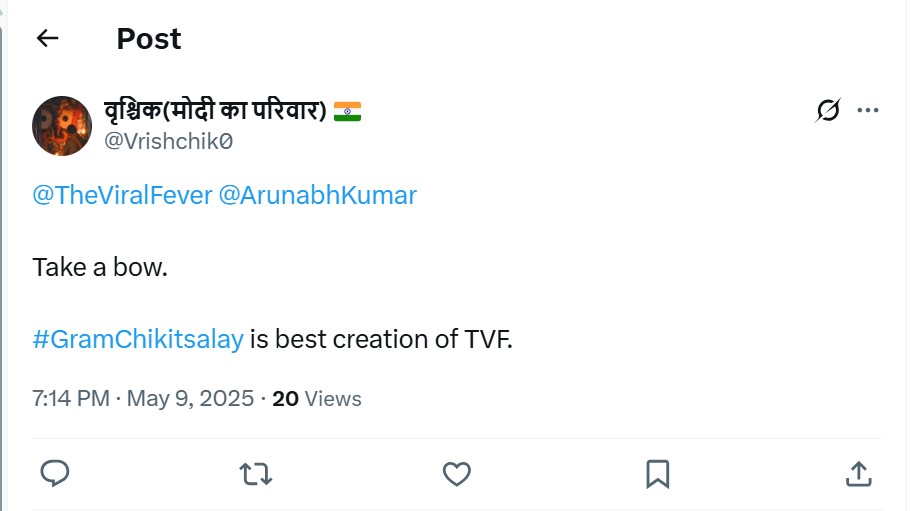Visit the @TheViralFever mention
Screen dimensions: 910x511
pos(122,195)
